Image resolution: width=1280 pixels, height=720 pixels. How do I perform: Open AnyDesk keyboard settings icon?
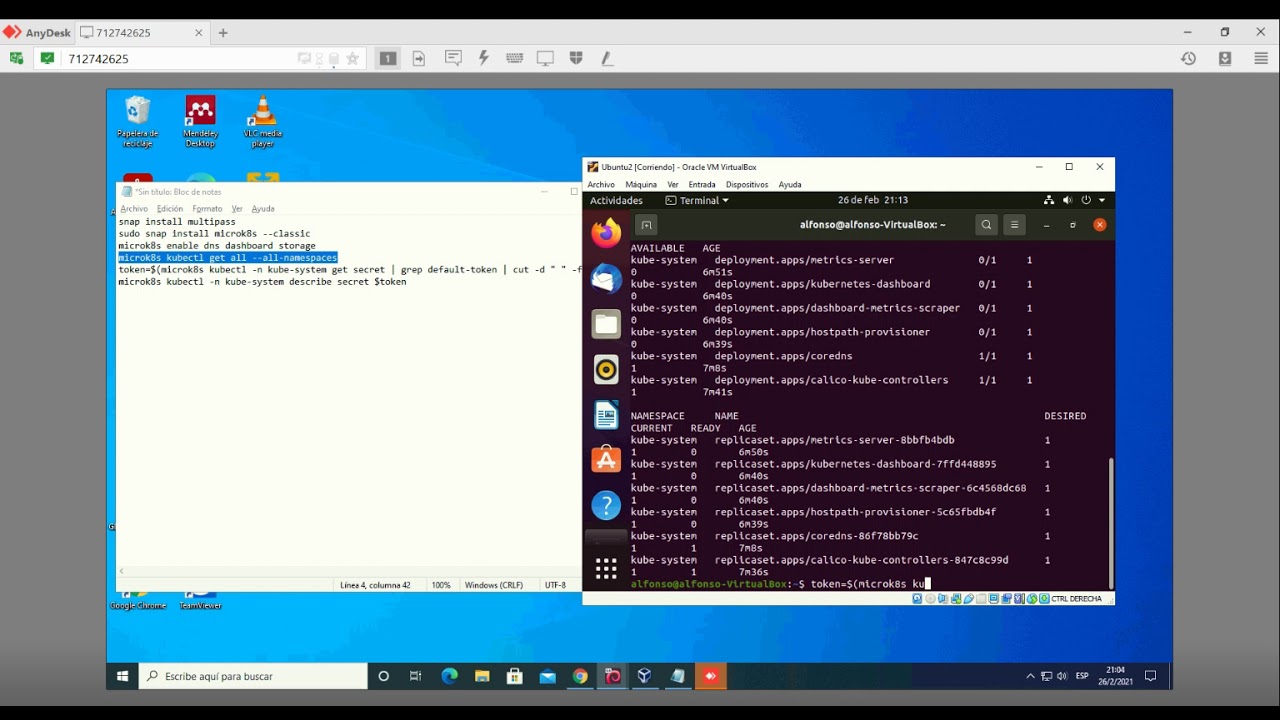(x=514, y=58)
